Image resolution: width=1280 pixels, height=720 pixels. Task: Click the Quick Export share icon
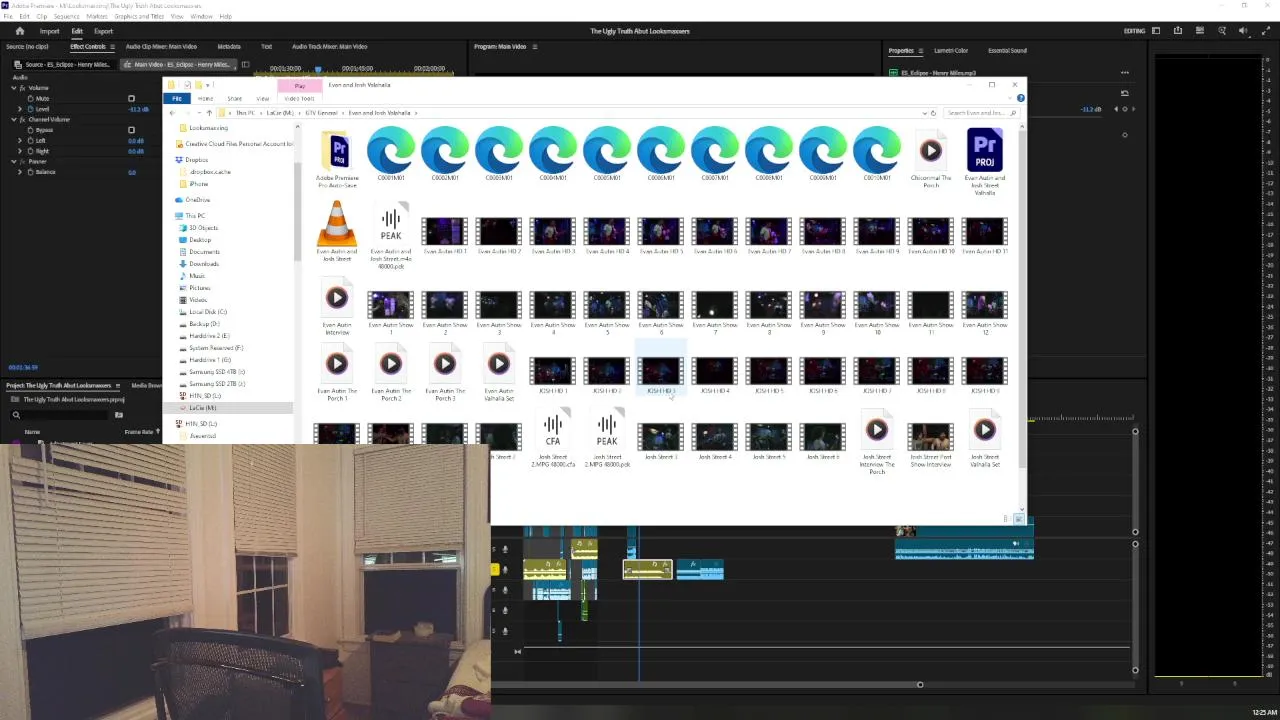click(1178, 31)
